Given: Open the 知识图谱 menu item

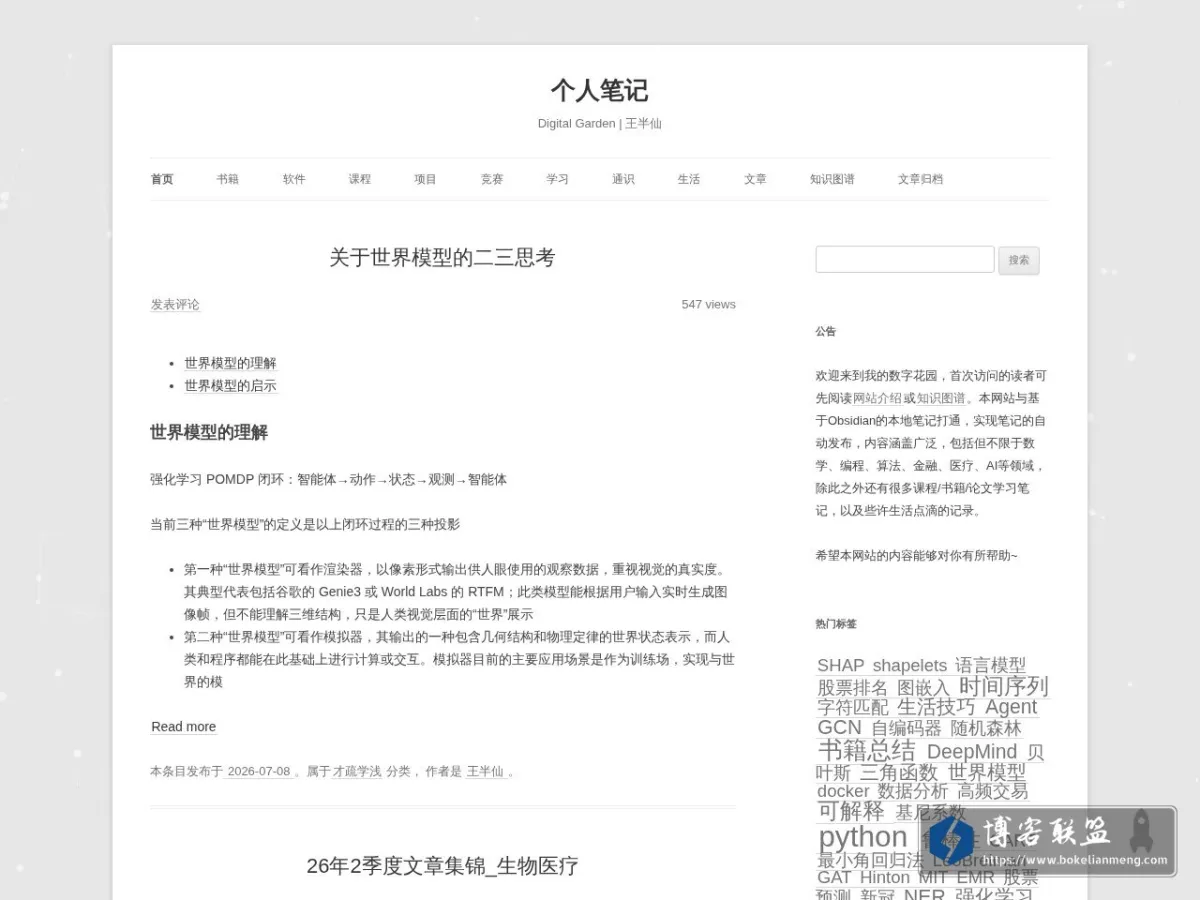Looking at the screenshot, I should (832, 179).
